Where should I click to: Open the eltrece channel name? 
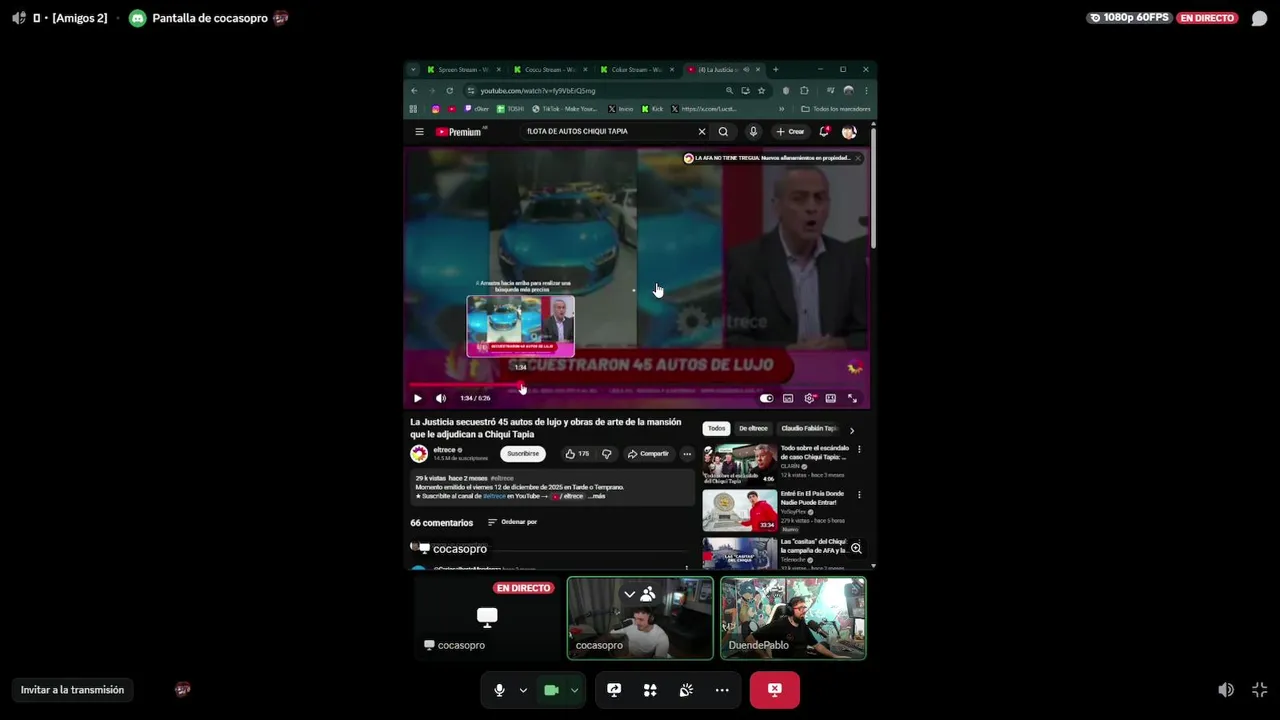tap(445, 450)
